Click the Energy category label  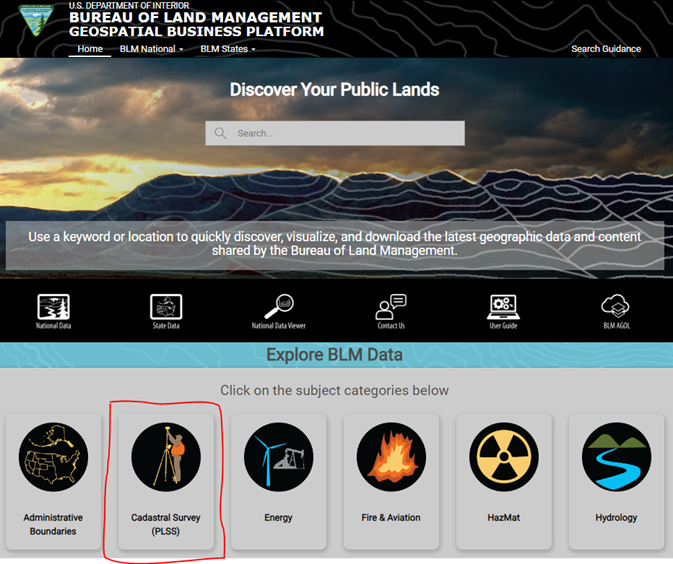point(278,518)
